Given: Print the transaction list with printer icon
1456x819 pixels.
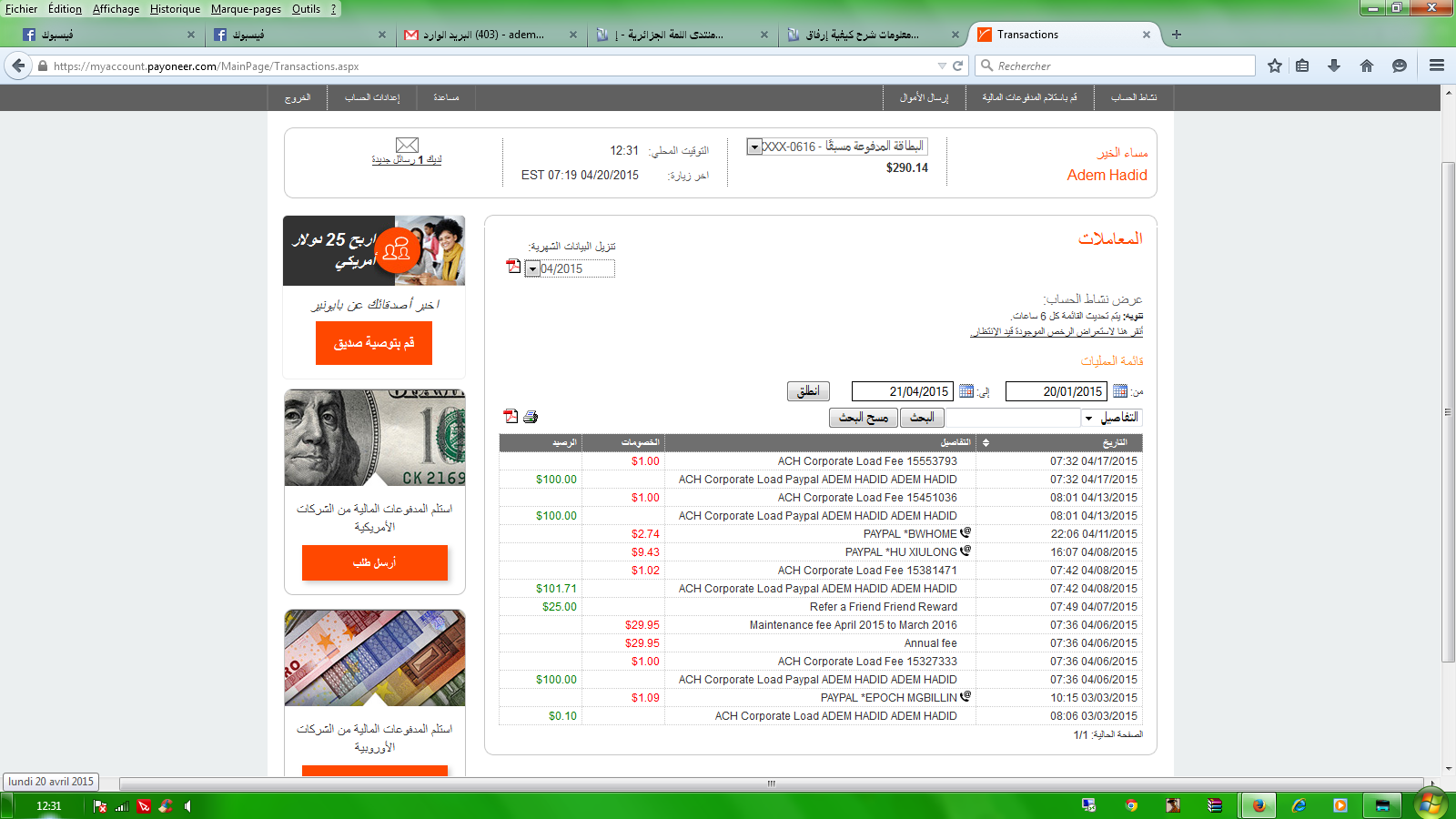Looking at the screenshot, I should coord(531,417).
